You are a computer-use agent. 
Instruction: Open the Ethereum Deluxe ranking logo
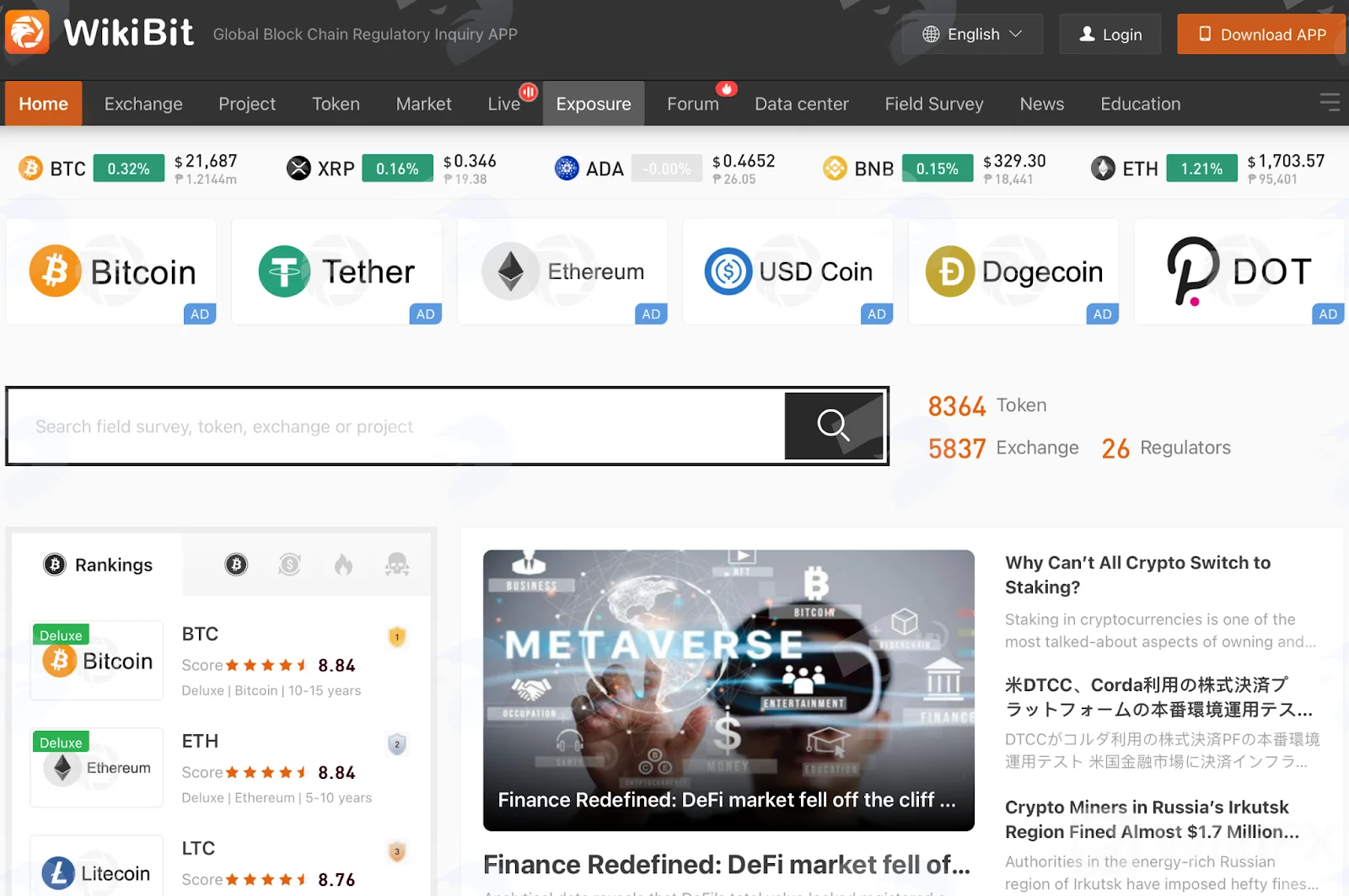click(97, 767)
